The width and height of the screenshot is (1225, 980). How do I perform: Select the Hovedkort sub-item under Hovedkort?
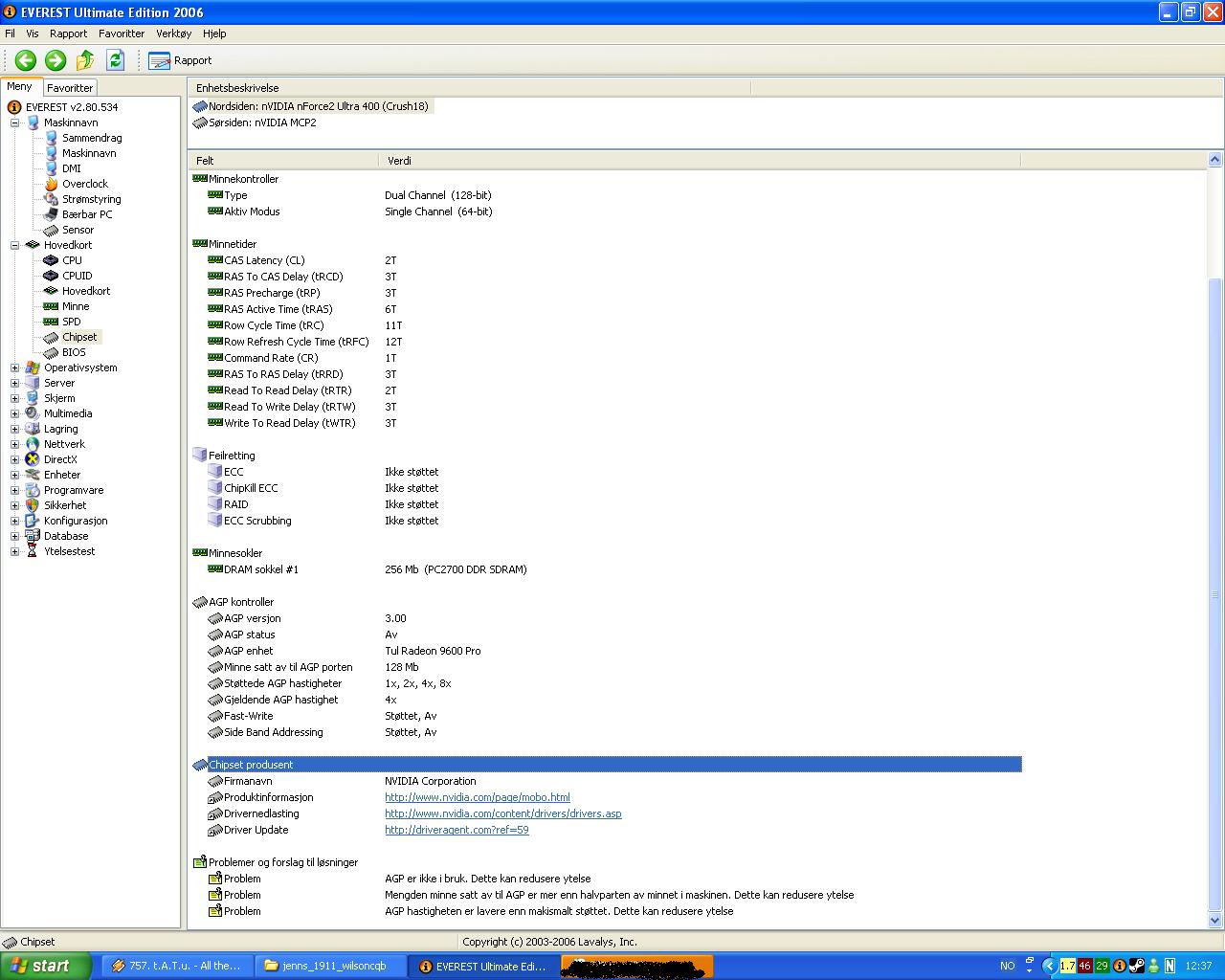86,291
